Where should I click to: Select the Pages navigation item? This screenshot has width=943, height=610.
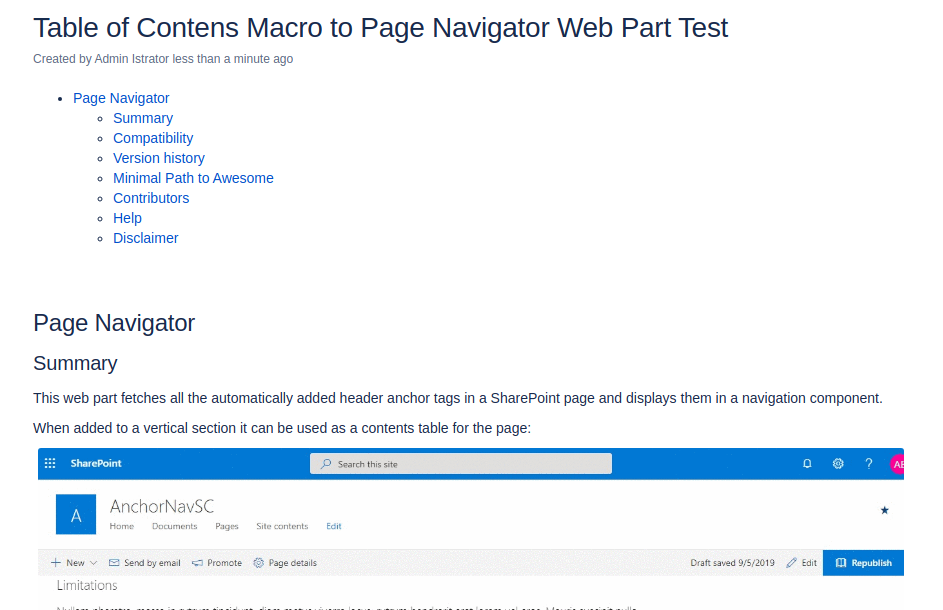227,526
